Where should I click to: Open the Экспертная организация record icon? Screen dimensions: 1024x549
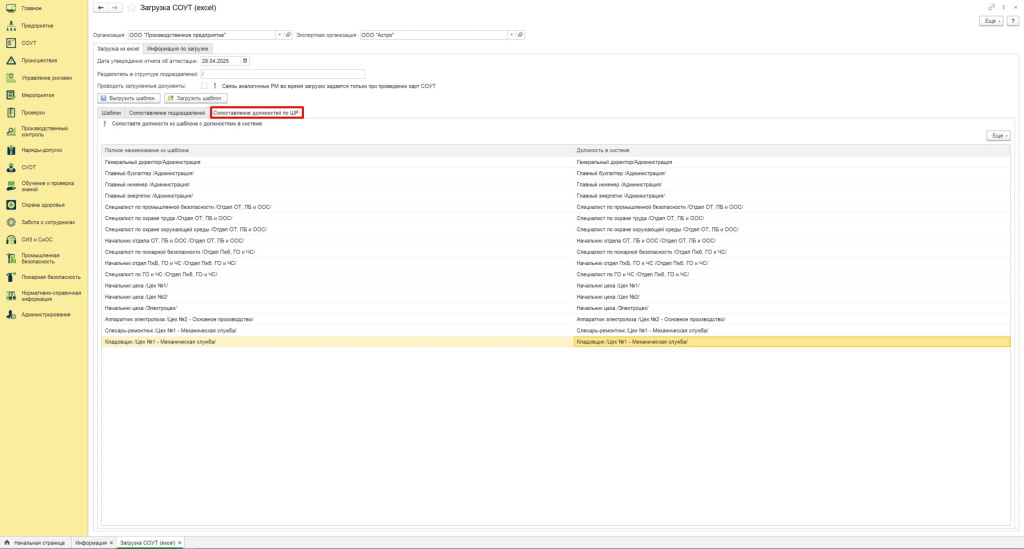[520, 35]
